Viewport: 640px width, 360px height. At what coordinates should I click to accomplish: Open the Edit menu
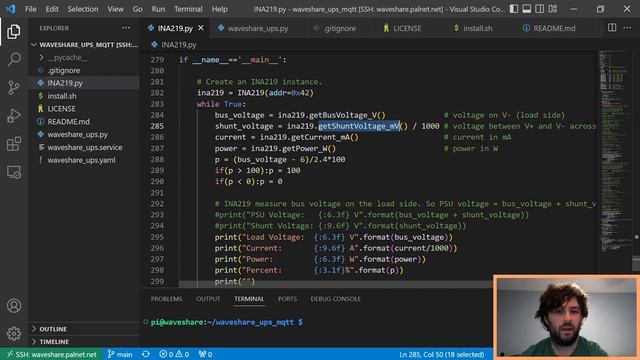(52, 9)
